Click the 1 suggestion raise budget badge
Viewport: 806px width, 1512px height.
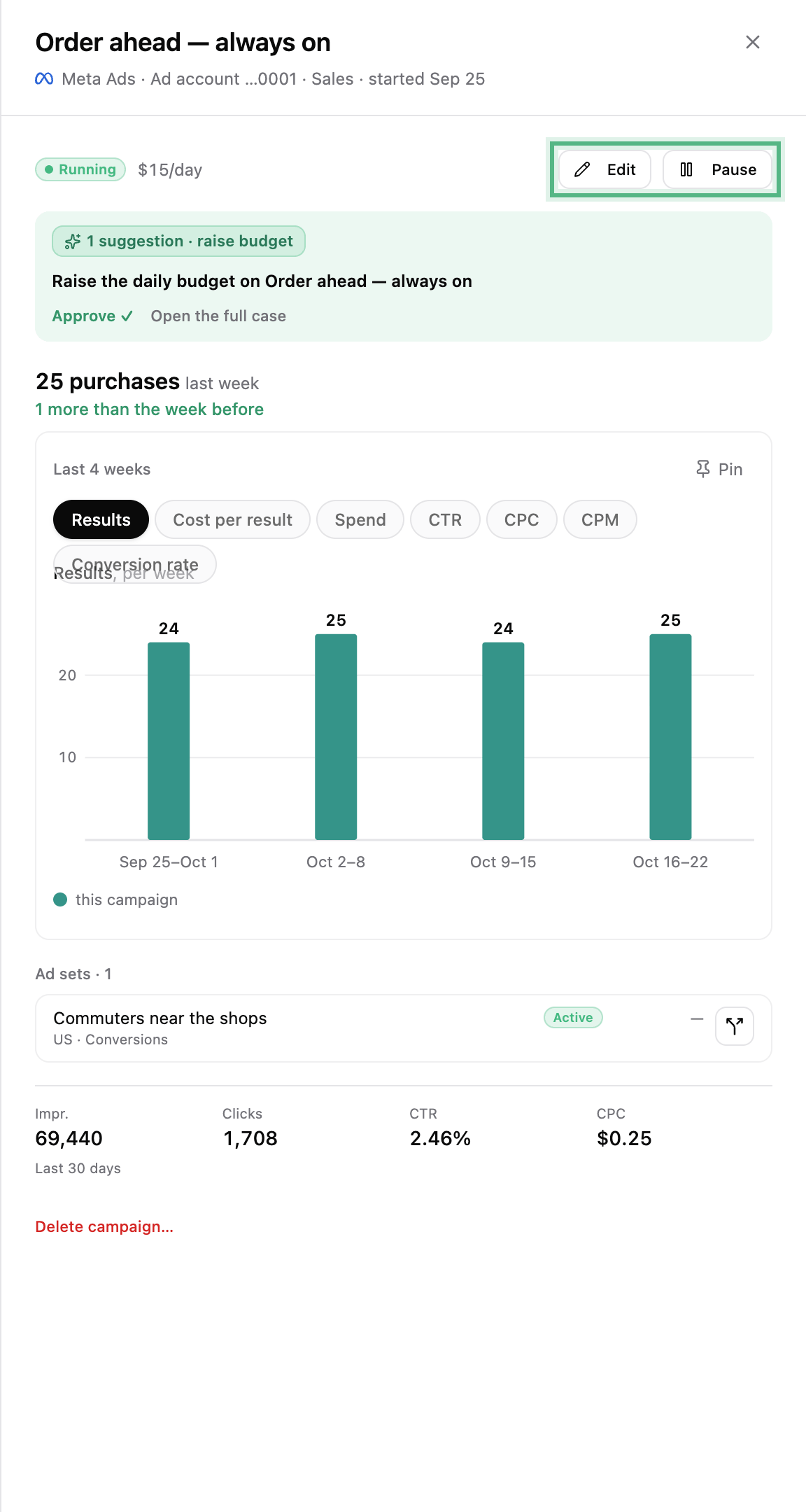178,241
